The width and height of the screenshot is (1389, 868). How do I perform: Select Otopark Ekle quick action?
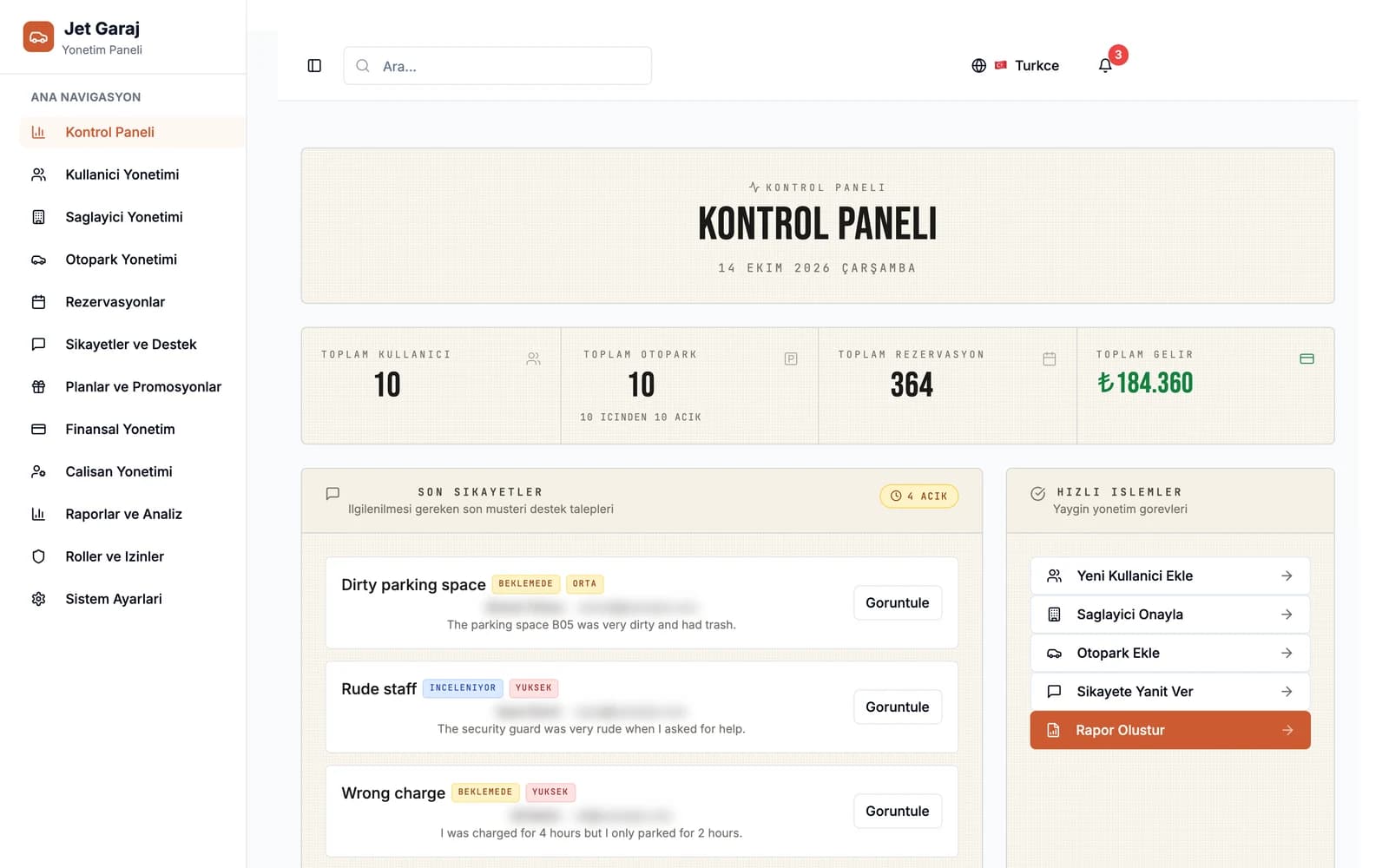pos(1169,653)
